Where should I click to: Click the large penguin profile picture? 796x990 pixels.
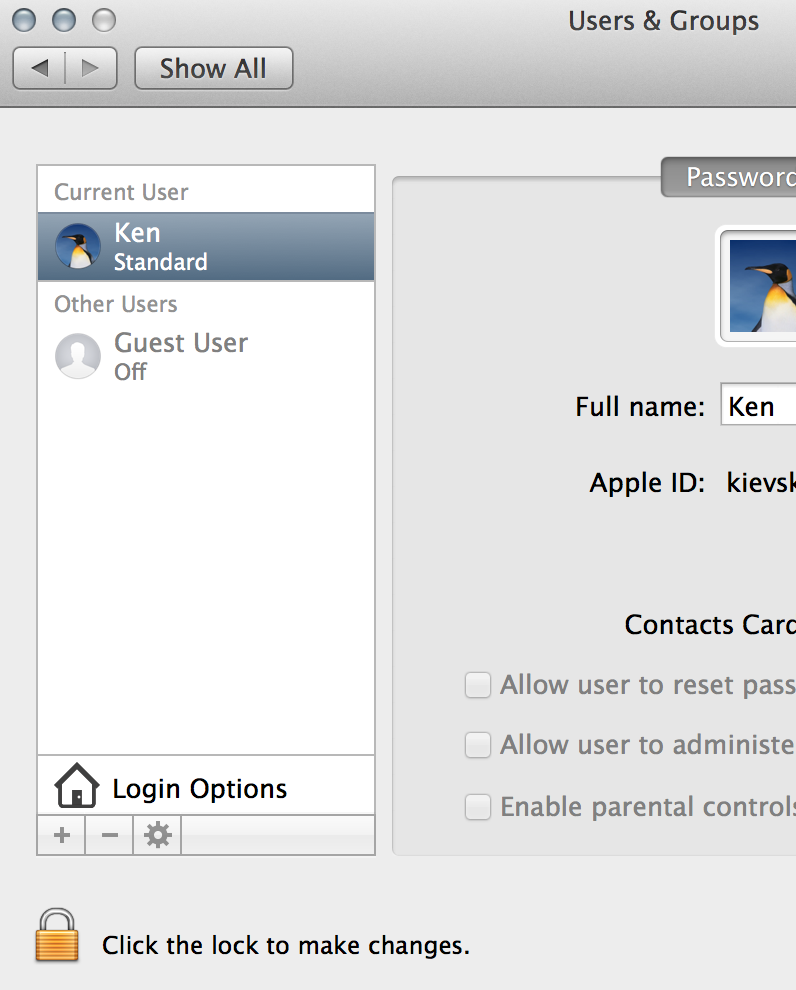tap(762, 286)
